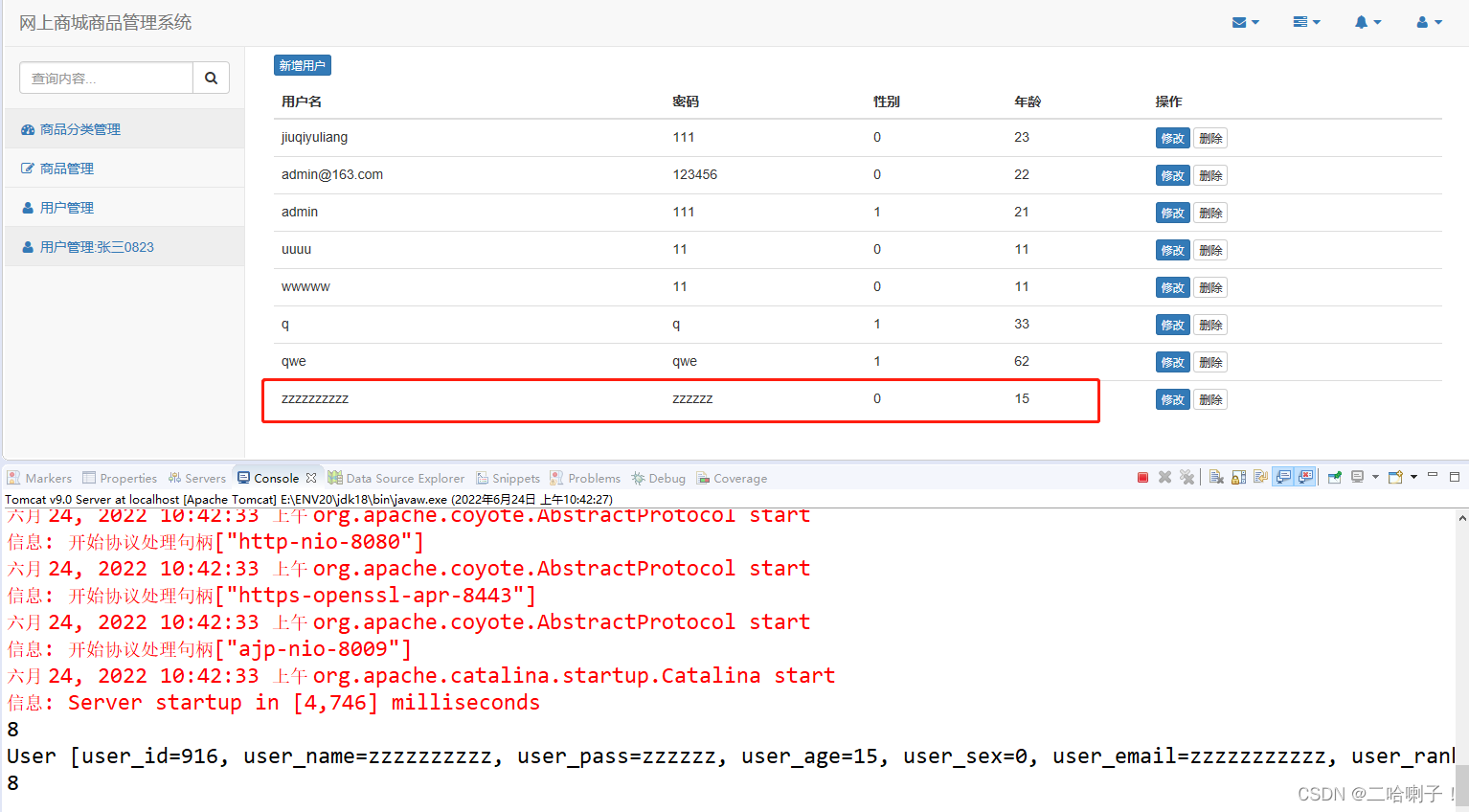Click the 网上商城商品管理系统 title
Screen dimensions: 1469x812
click(105, 22)
